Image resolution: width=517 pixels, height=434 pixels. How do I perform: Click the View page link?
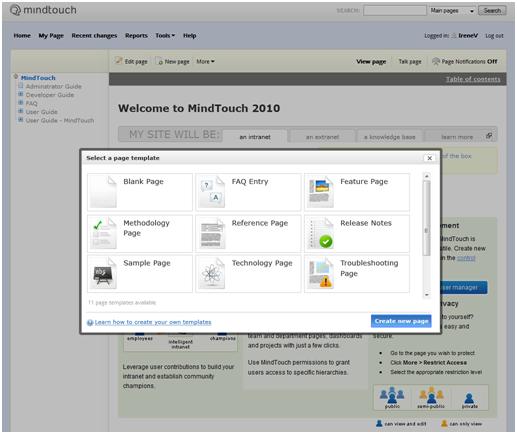click(x=371, y=62)
